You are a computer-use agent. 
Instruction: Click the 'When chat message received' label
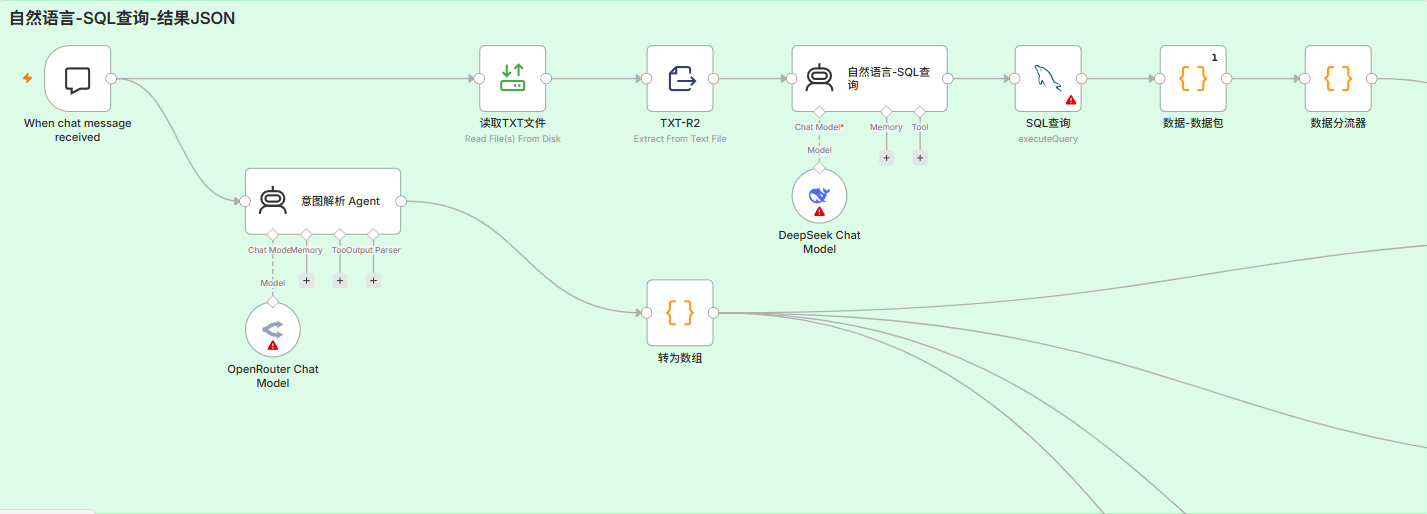click(x=78, y=130)
